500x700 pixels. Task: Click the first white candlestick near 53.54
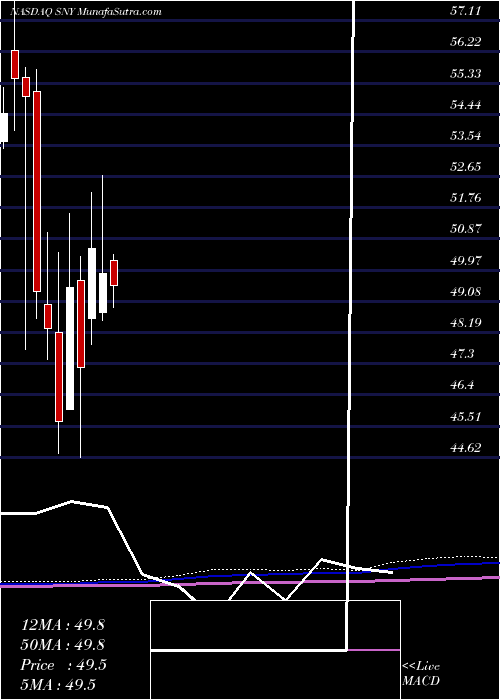4,127
